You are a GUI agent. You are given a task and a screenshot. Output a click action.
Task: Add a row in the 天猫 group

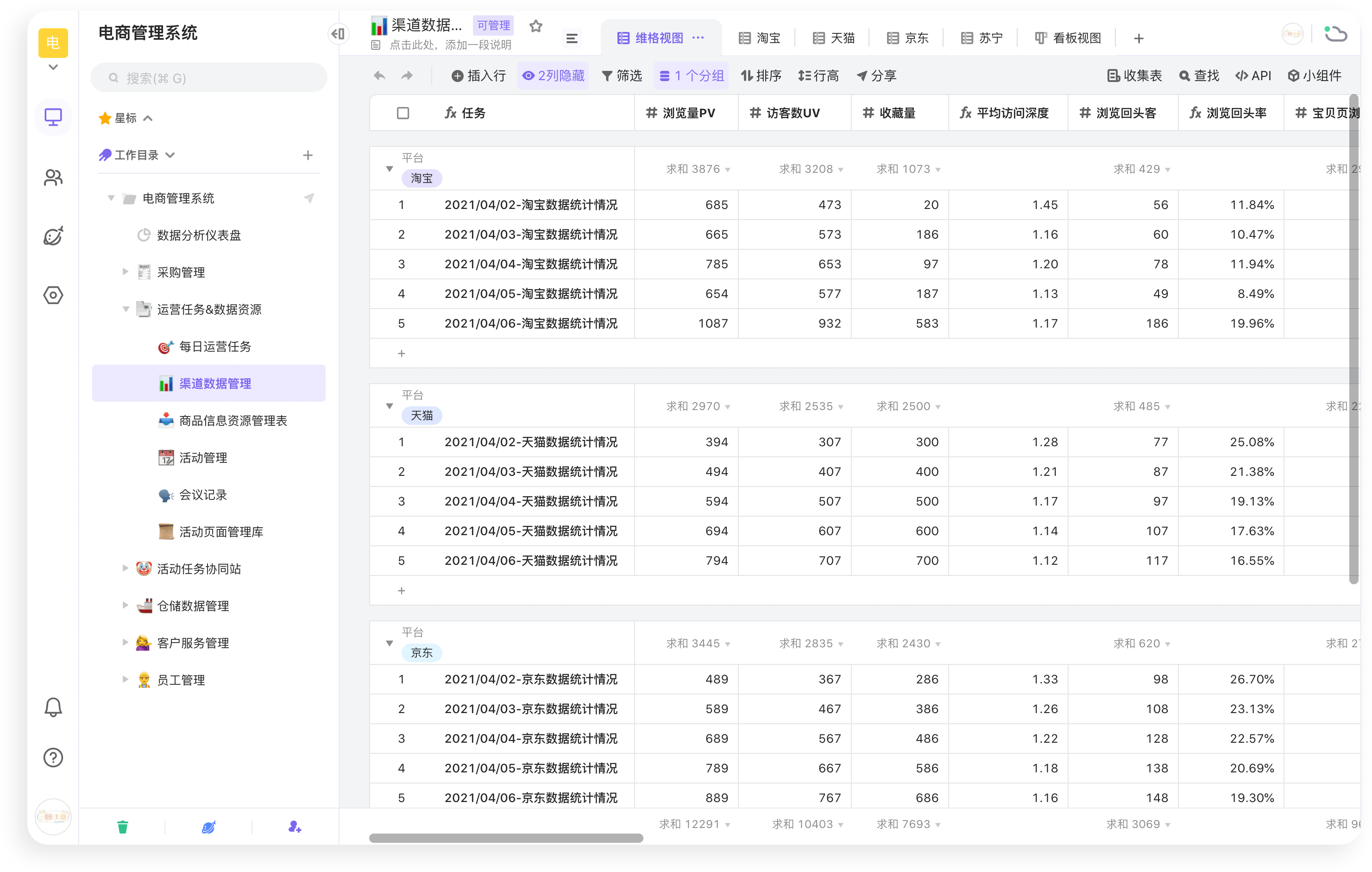[x=401, y=590]
